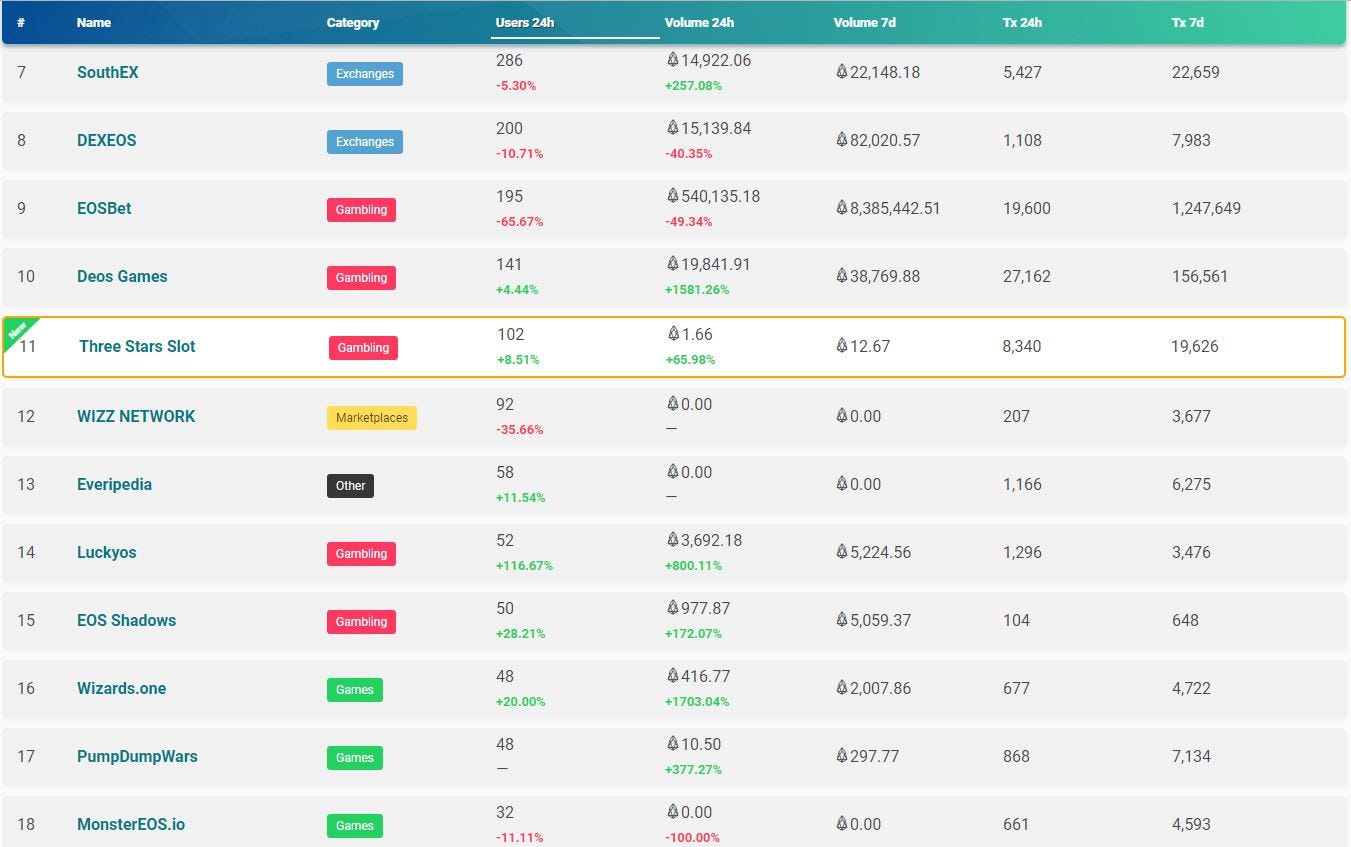Click the -65.67% users change

click(x=519, y=222)
